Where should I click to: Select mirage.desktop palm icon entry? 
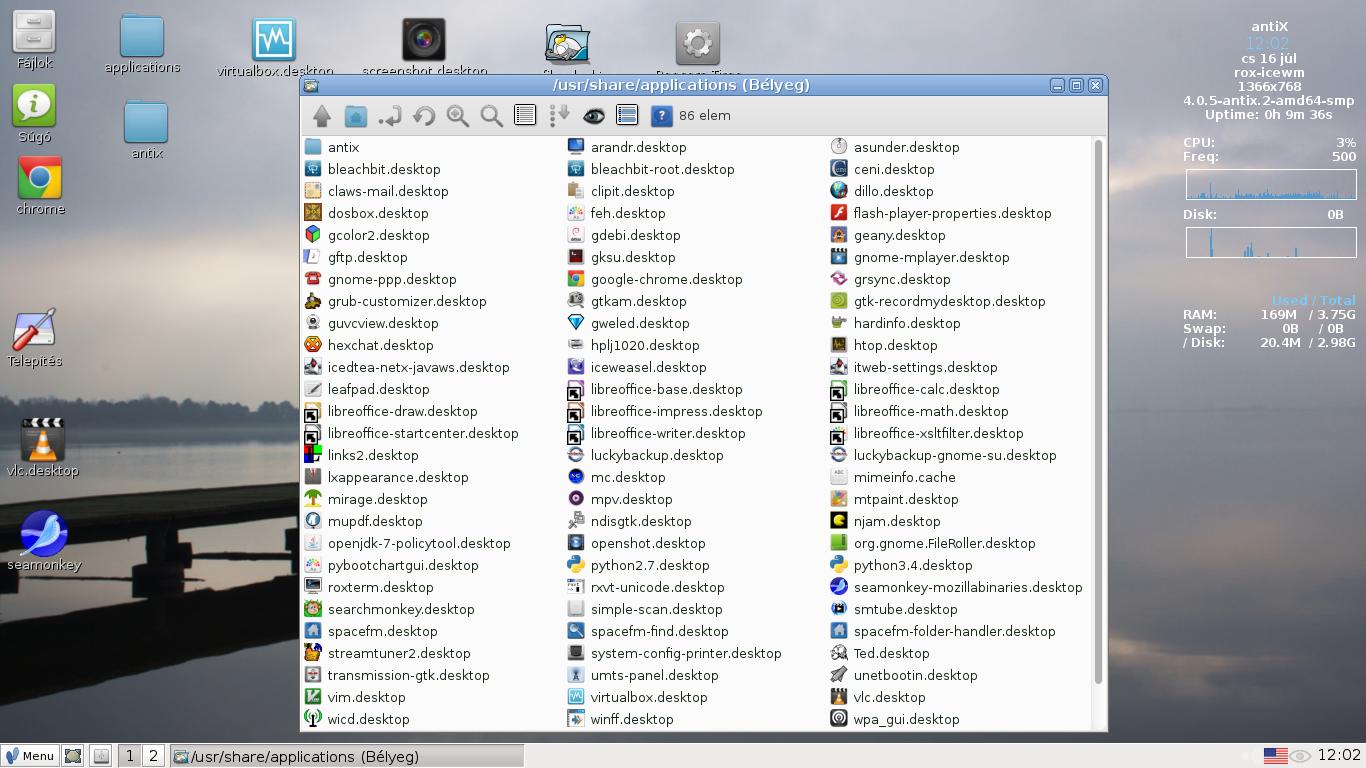(366, 499)
